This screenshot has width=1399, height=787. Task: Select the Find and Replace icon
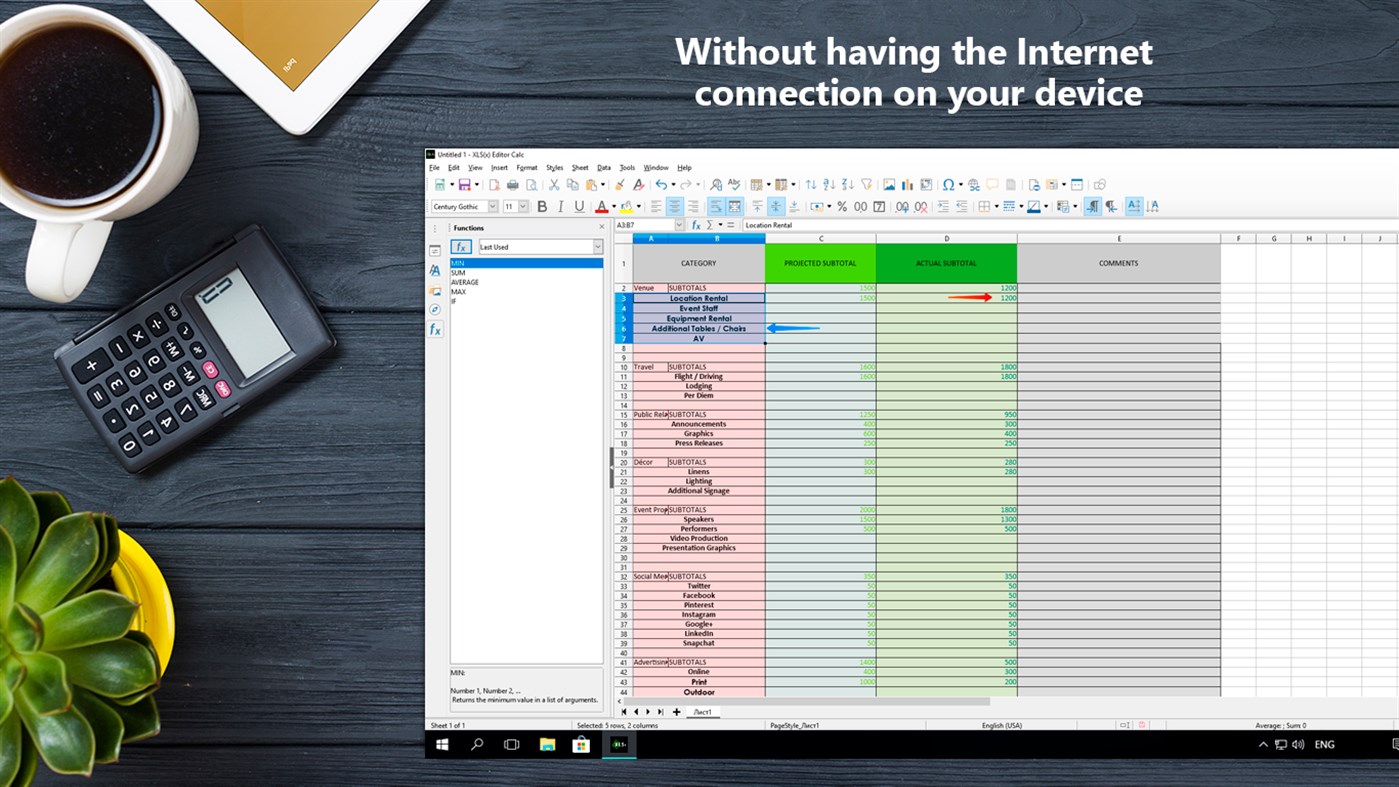(x=717, y=184)
